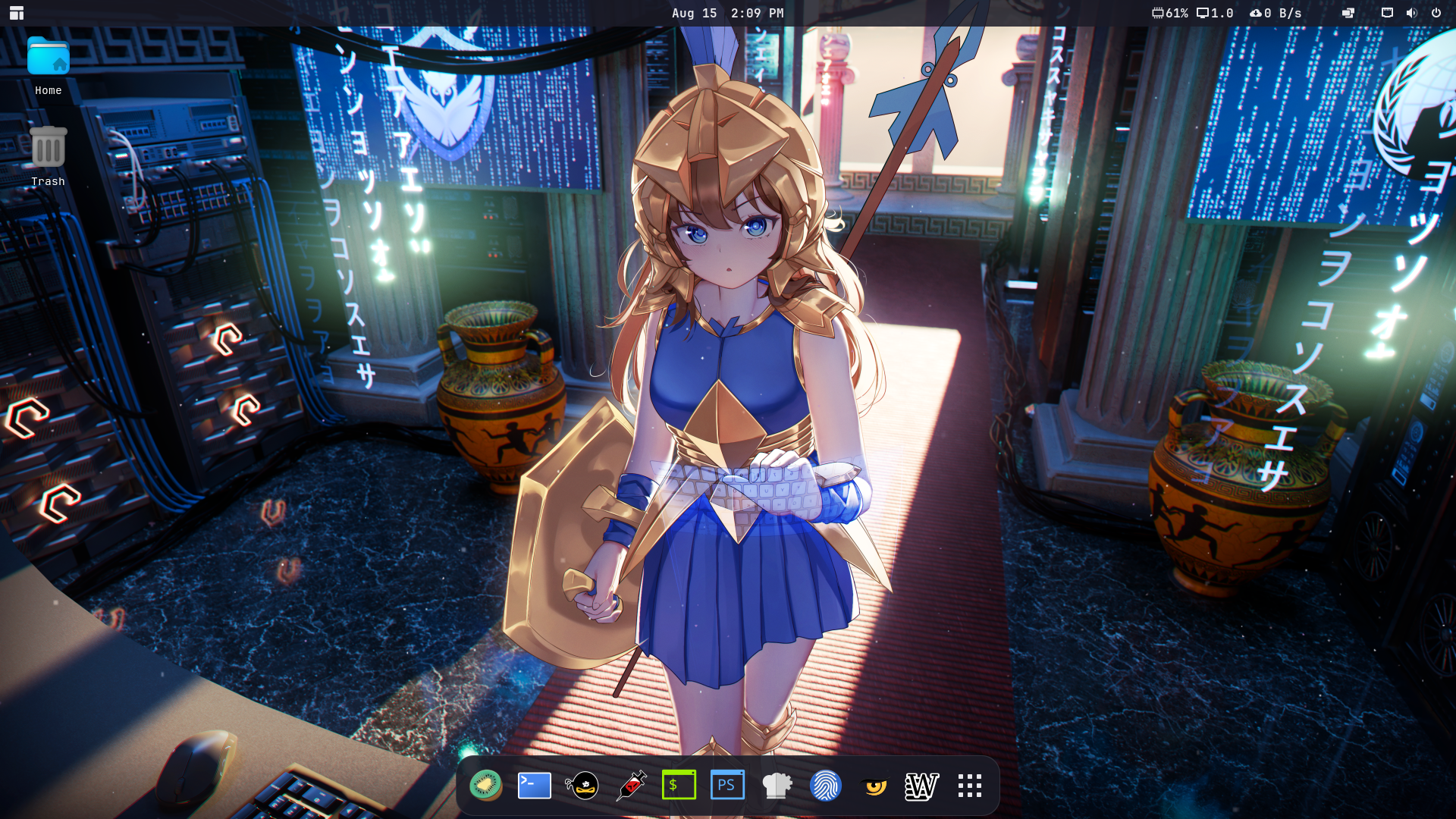This screenshot has width=1456, height=819.
Task: Open the power menu icon
Action: pyautogui.click(x=1436, y=13)
